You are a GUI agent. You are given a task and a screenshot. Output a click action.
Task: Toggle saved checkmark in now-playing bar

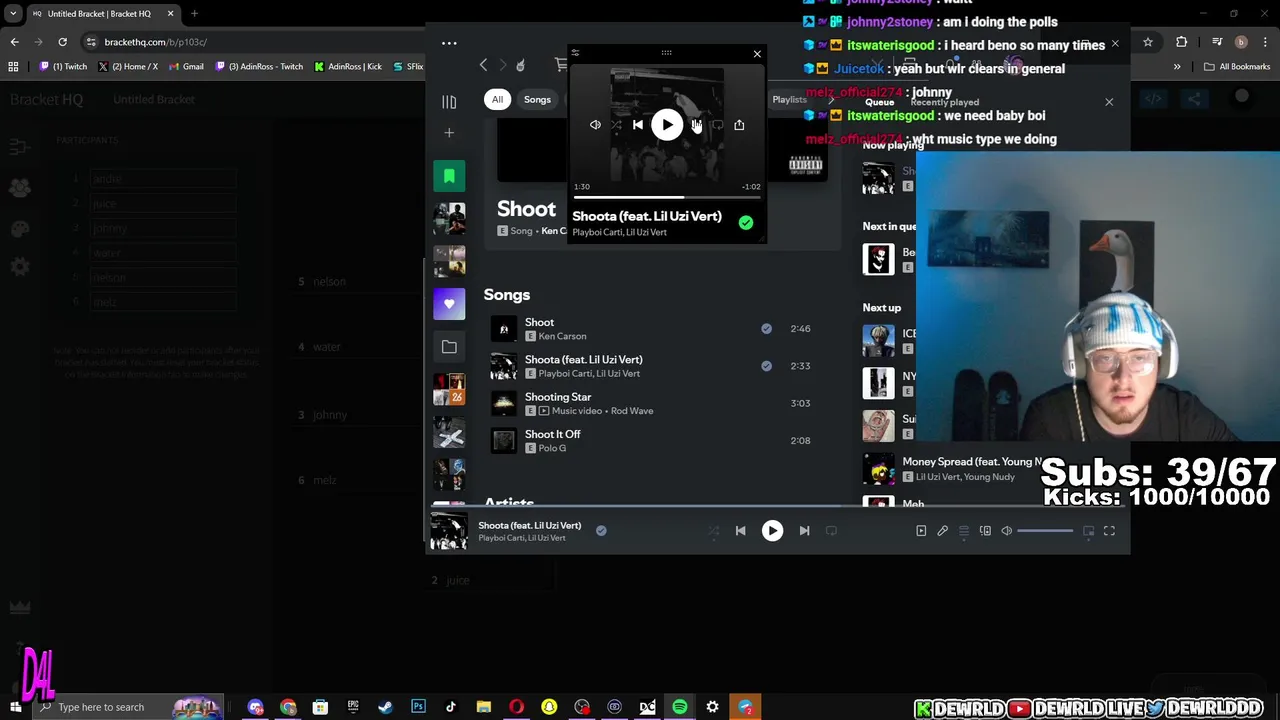pos(601,531)
